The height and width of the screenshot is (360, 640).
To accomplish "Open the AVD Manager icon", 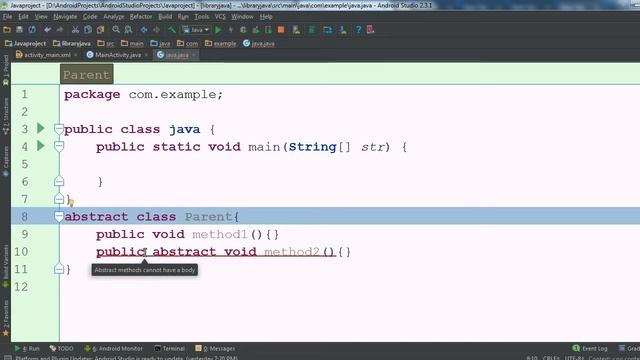I will [x=296, y=30].
